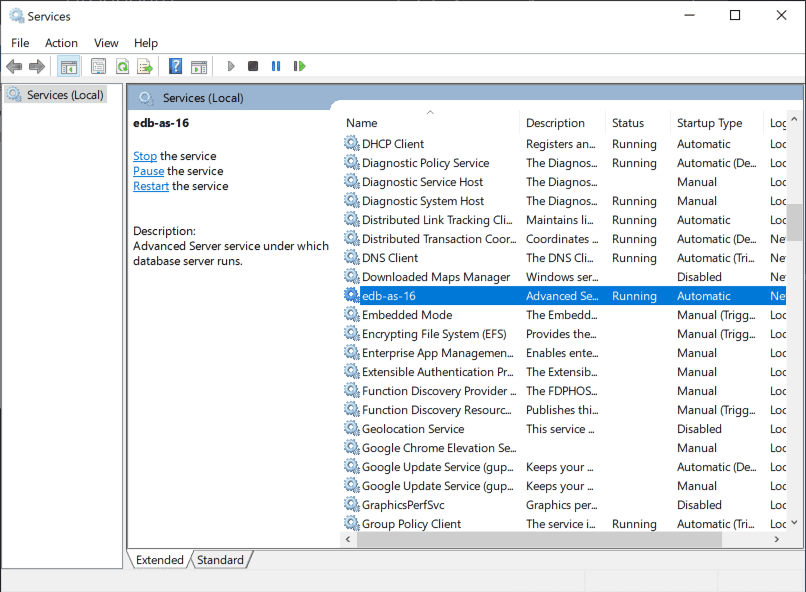The image size is (806, 592).
Task: Select the DNS Client service row
Action: pyautogui.click(x=390, y=258)
